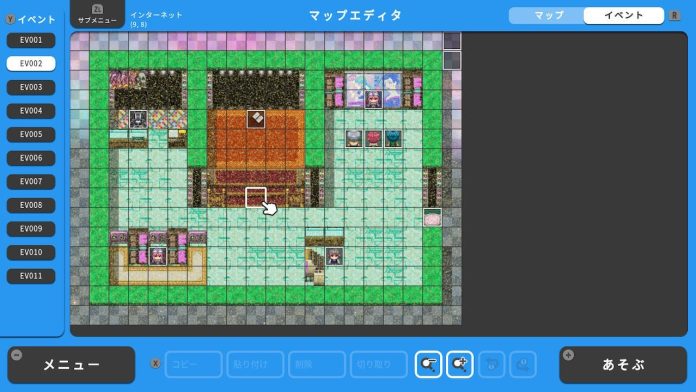Click the last greyed toolbar icon
The image size is (696, 392).
coord(523,364)
